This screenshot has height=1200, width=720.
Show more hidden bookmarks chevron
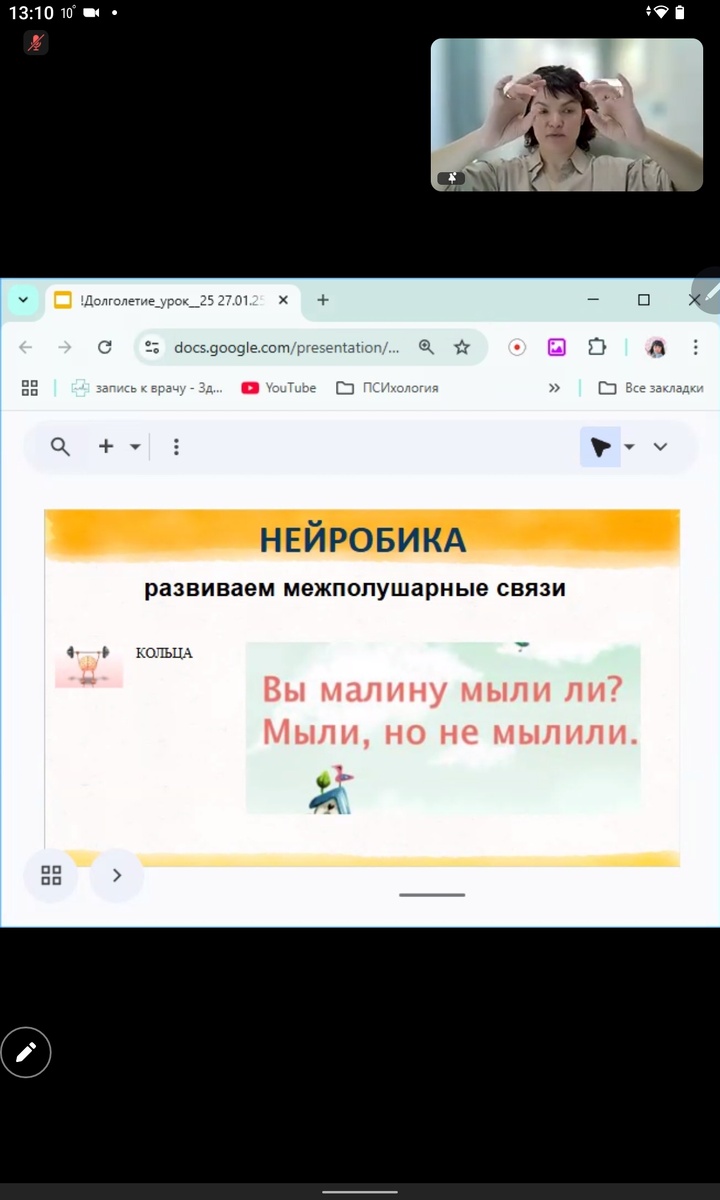[x=554, y=388]
